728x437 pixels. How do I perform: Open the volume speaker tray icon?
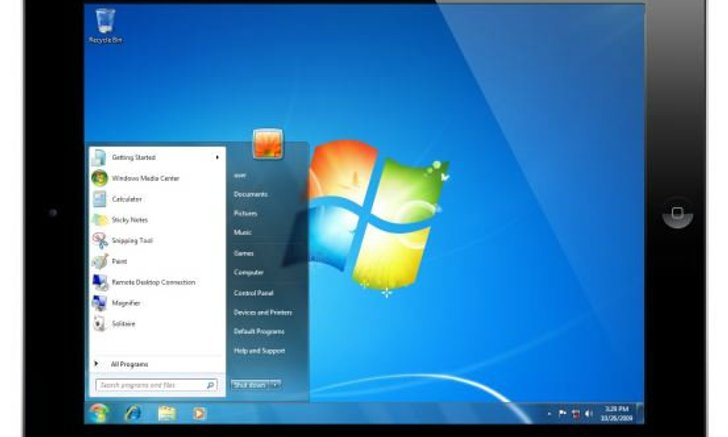[589, 413]
